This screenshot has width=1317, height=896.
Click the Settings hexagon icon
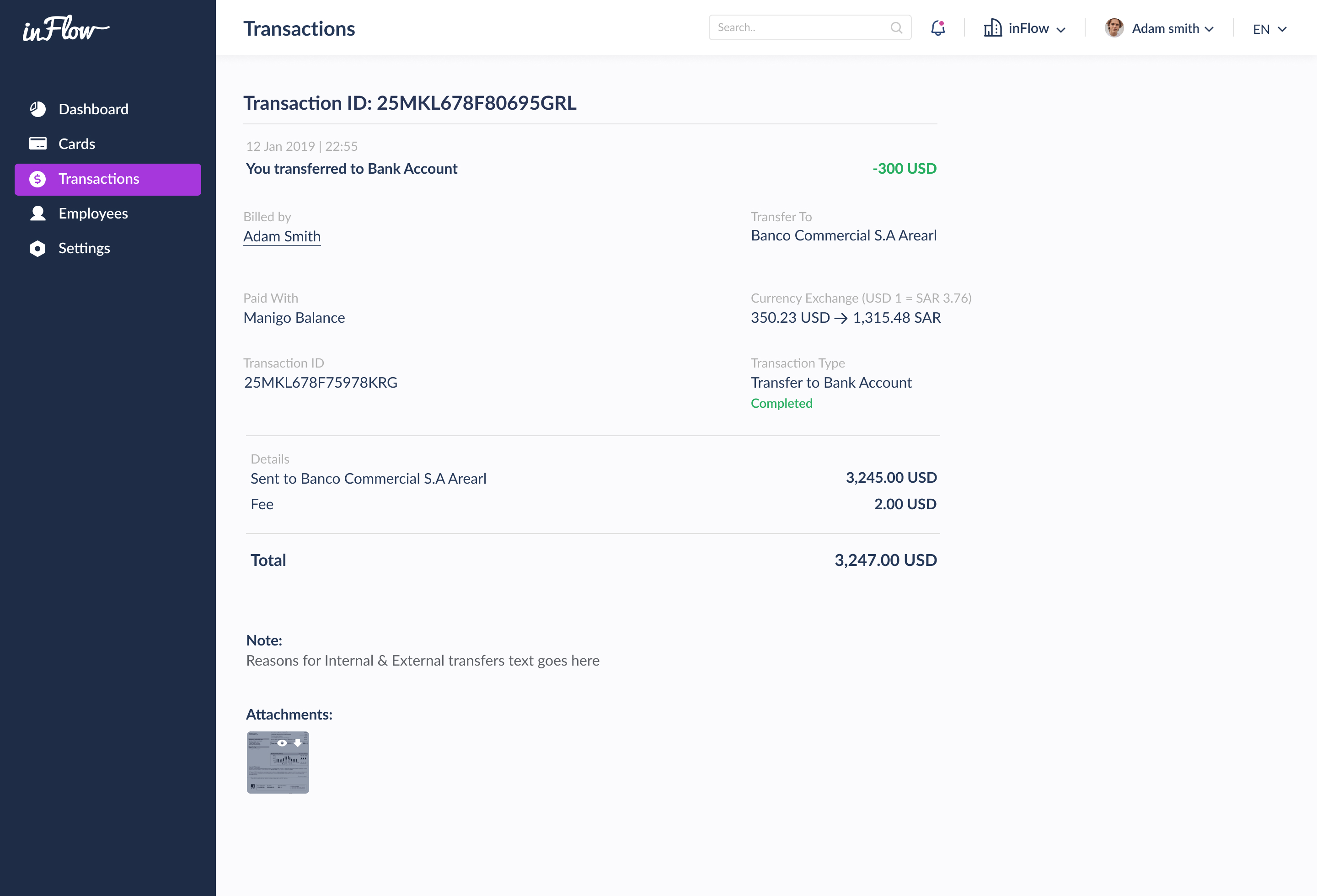(37, 249)
